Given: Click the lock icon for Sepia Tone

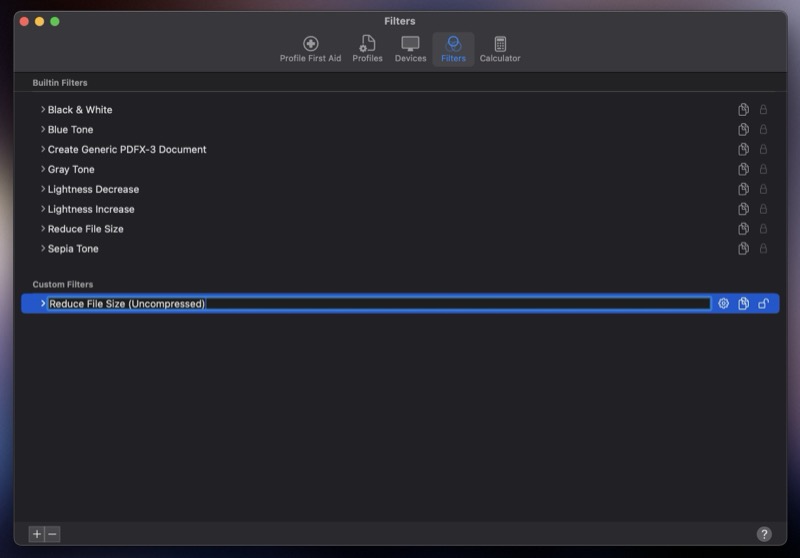Looking at the screenshot, I should 763,248.
